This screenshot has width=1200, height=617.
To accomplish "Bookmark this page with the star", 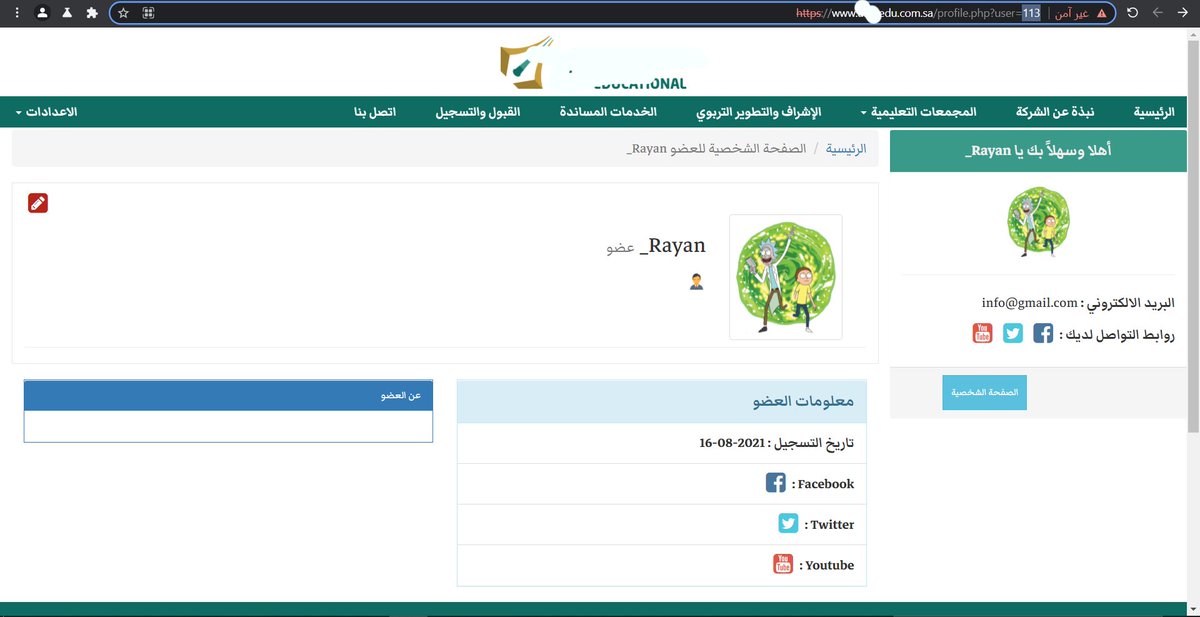I will click(123, 13).
